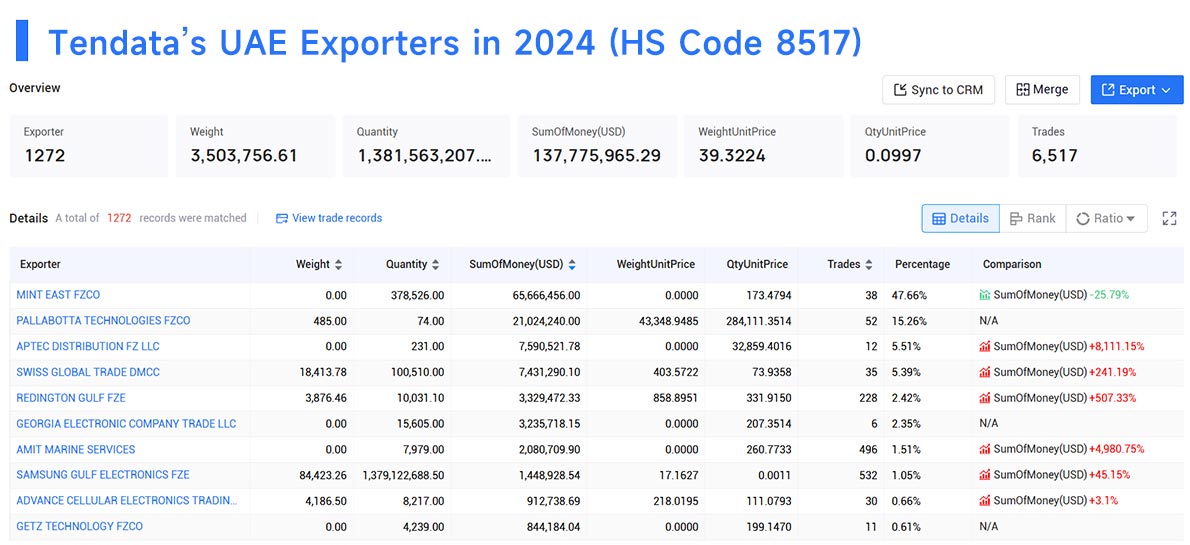Open REDINGTON GULF FZE exporter link

(x=71, y=398)
